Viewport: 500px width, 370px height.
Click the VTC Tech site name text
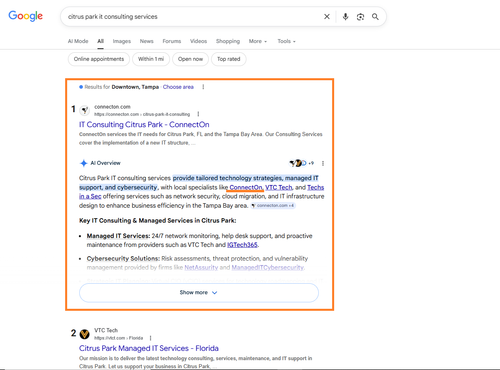(x=106, y=330)
